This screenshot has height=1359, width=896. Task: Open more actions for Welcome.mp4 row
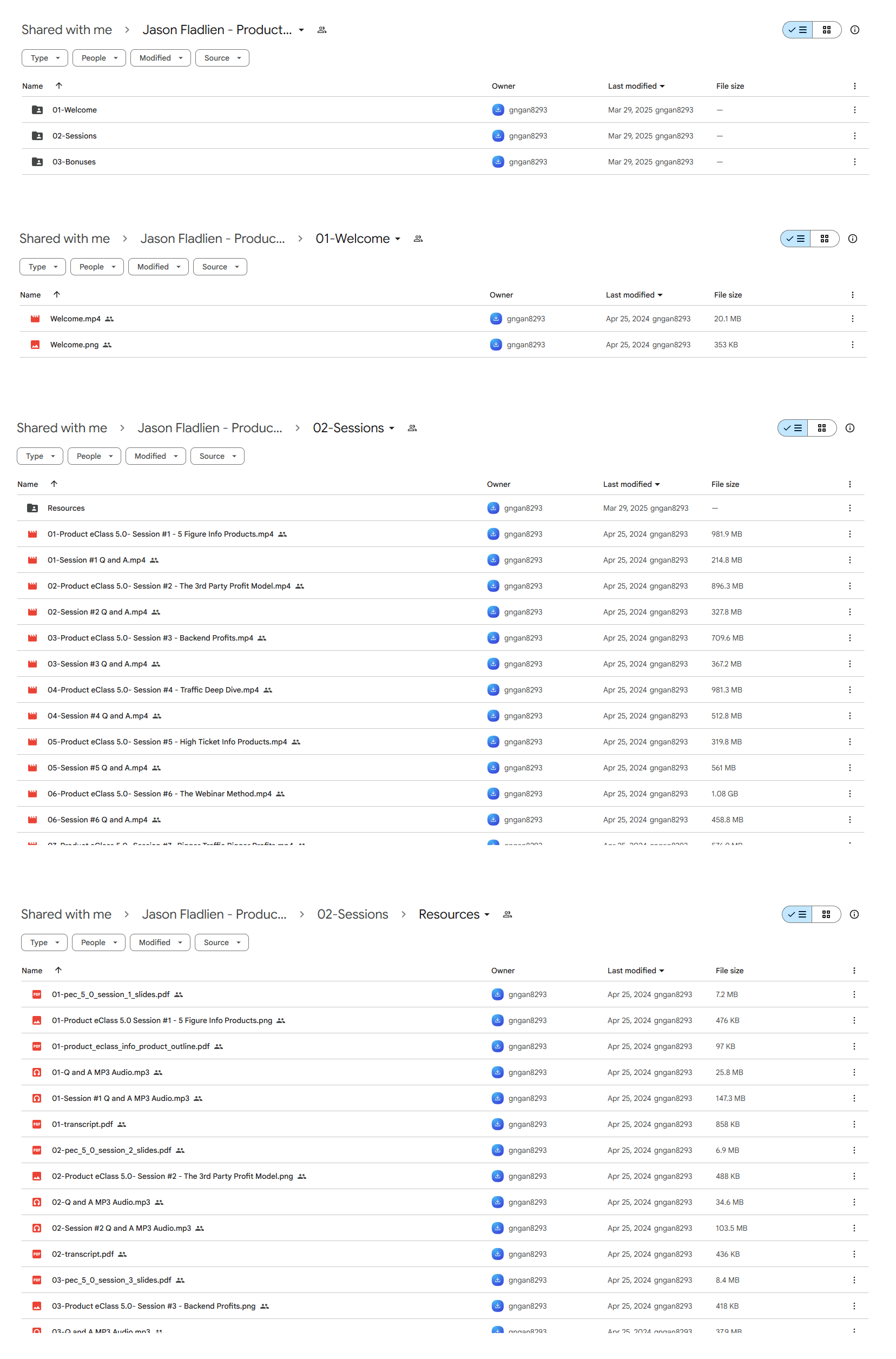(853, 319)
